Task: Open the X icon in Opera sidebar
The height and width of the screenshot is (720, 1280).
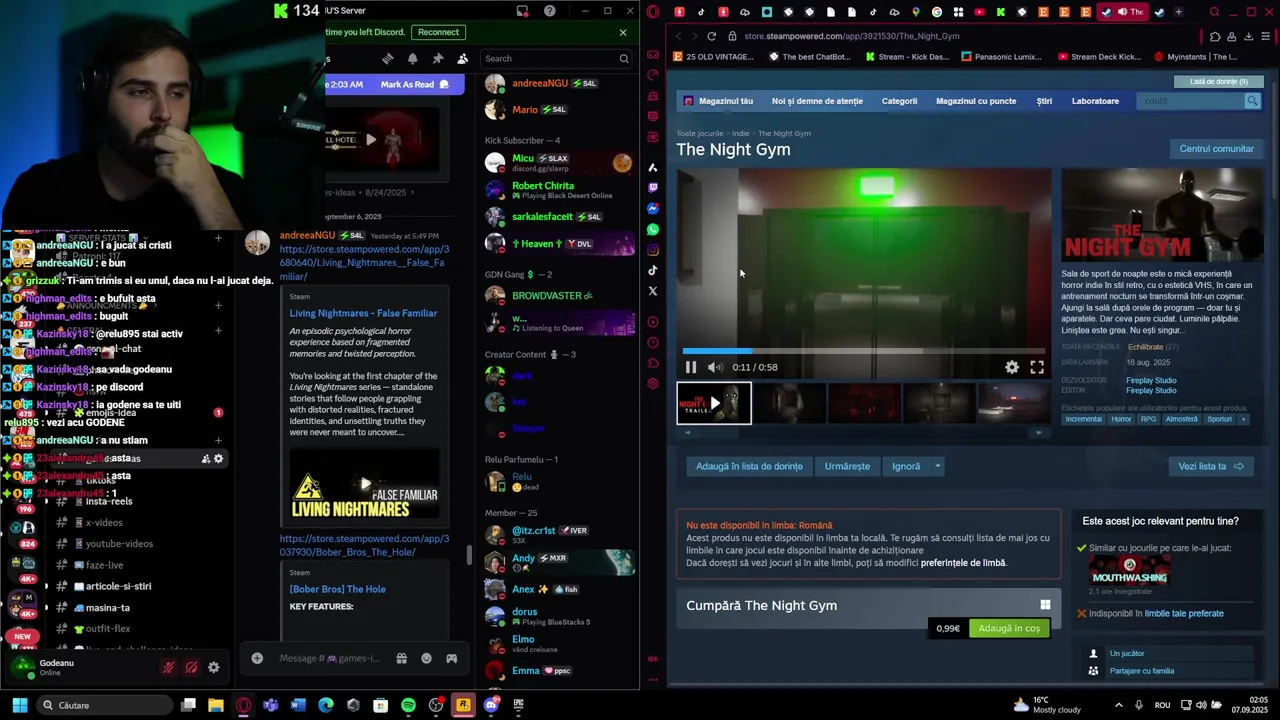Action: pos(653,291)
